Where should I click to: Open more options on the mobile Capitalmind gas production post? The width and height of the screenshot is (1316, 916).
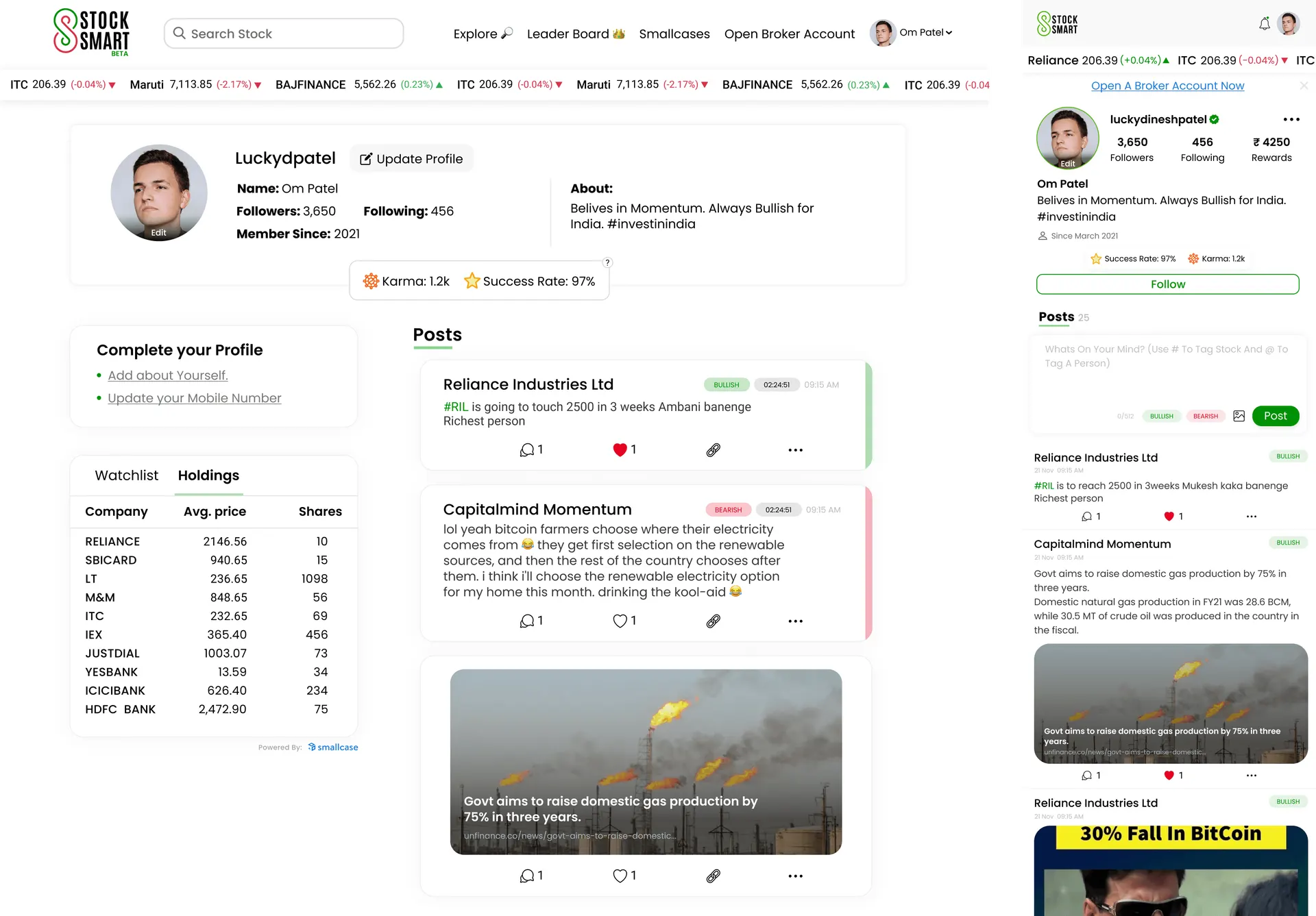click(1251, 776)
